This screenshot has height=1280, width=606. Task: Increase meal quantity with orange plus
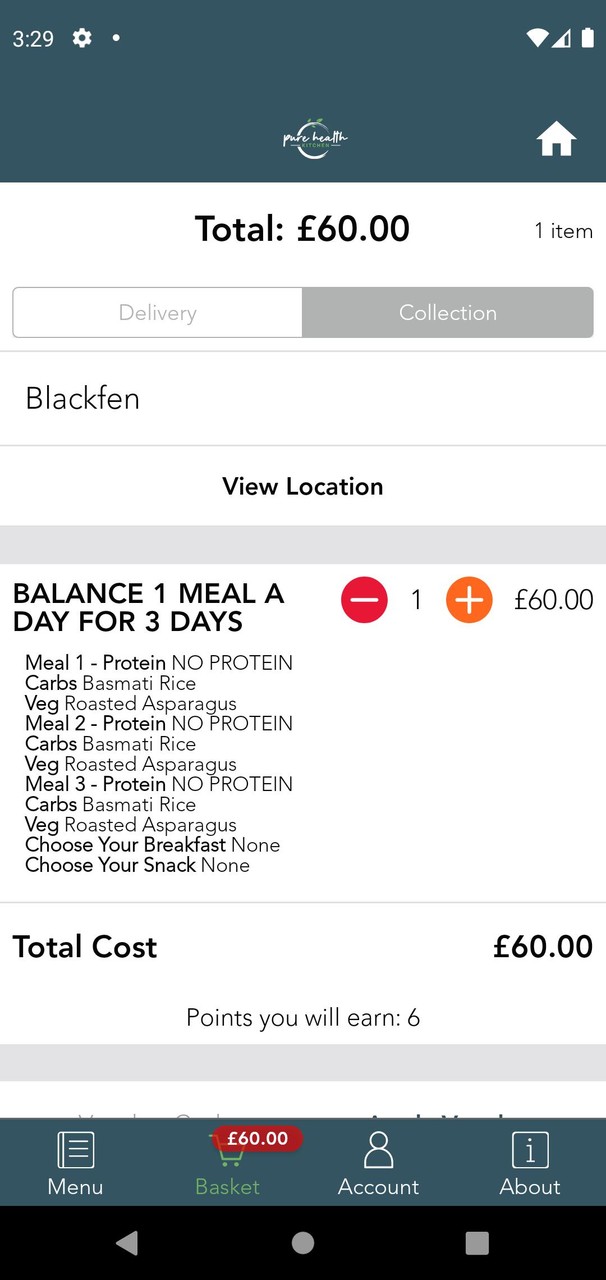point(469,600)
